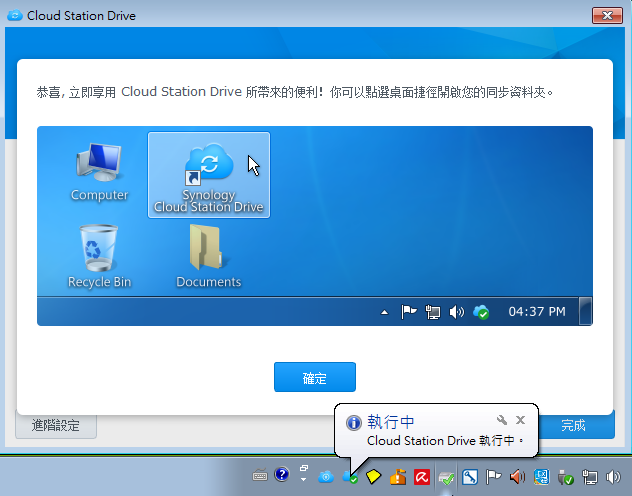Viewport: 632px width, 496px height.
Task: Click the balloon title 執行中
Action: click(x=391, y=422)
